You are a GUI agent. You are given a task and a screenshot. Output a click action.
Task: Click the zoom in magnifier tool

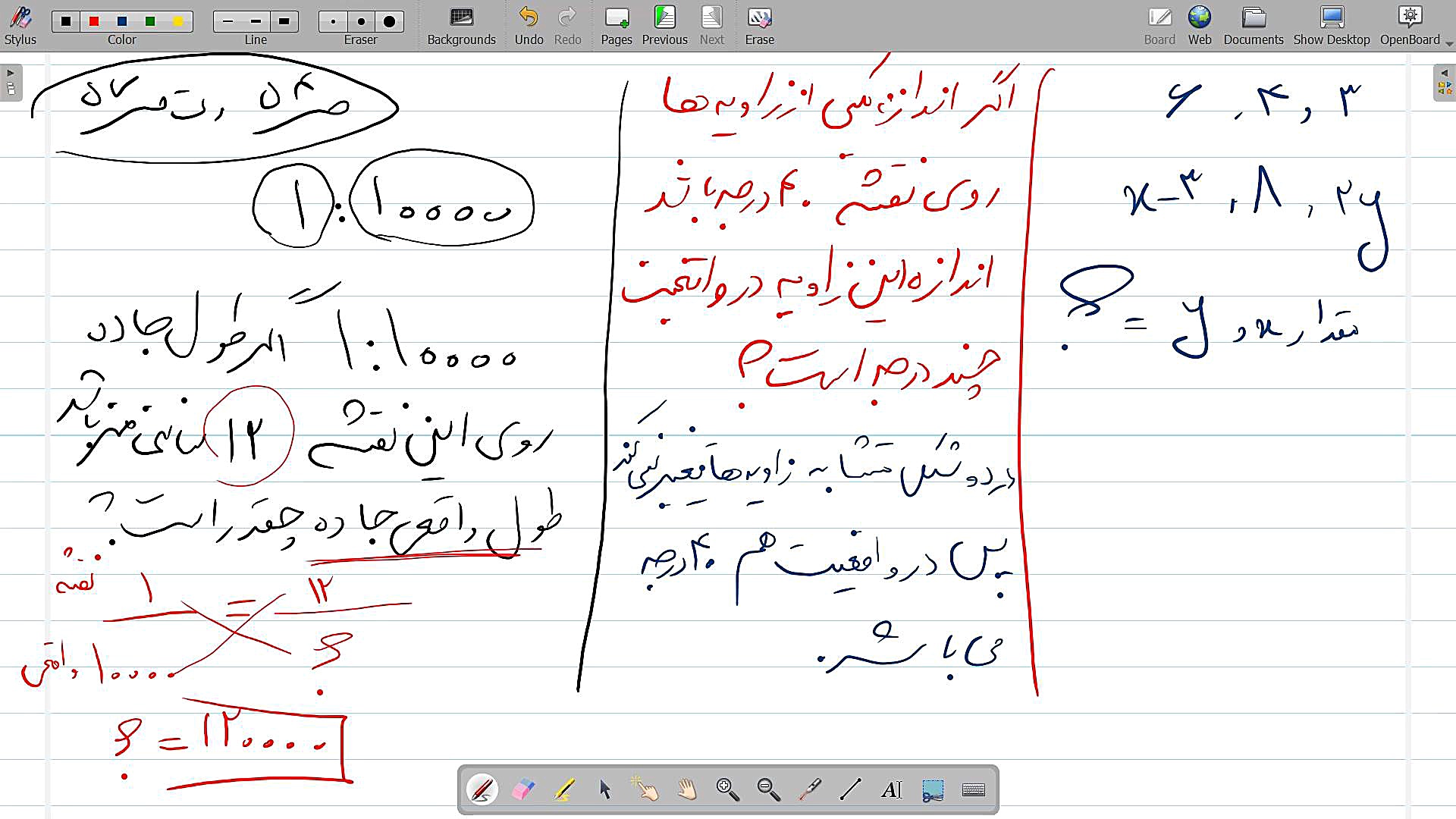coord(727,790)
